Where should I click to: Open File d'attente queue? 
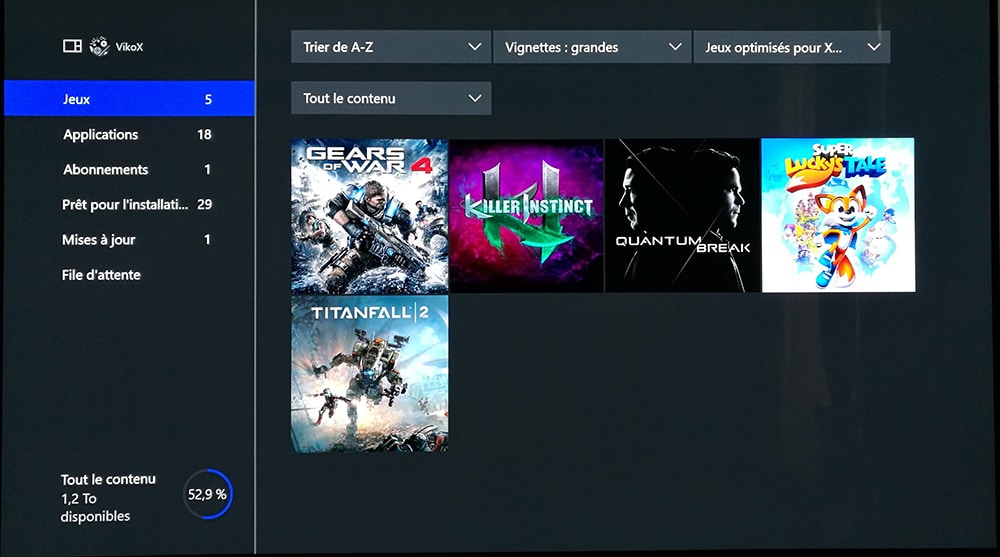(129, 275)
